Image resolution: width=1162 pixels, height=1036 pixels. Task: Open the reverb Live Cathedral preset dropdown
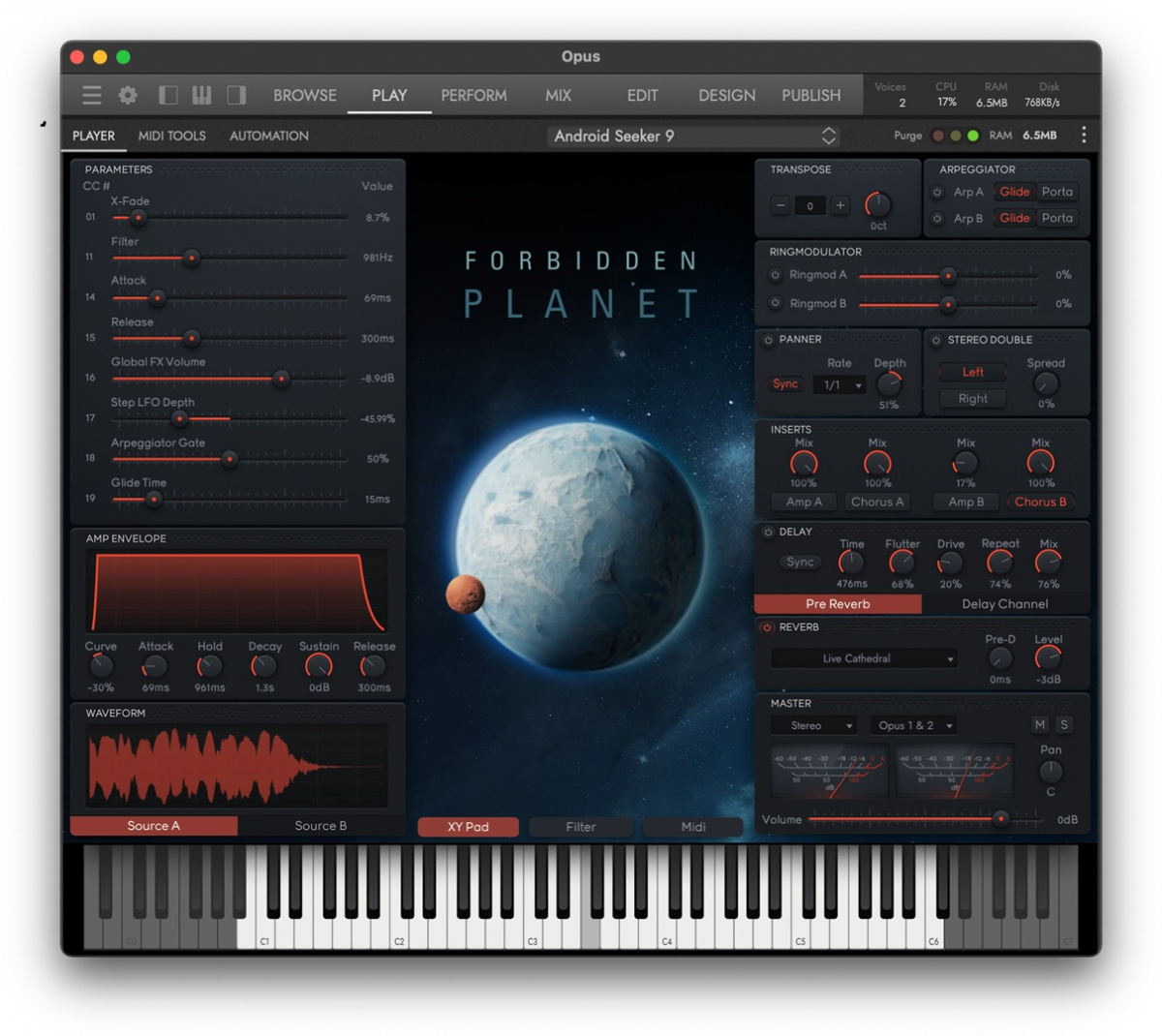click(863, 658)
